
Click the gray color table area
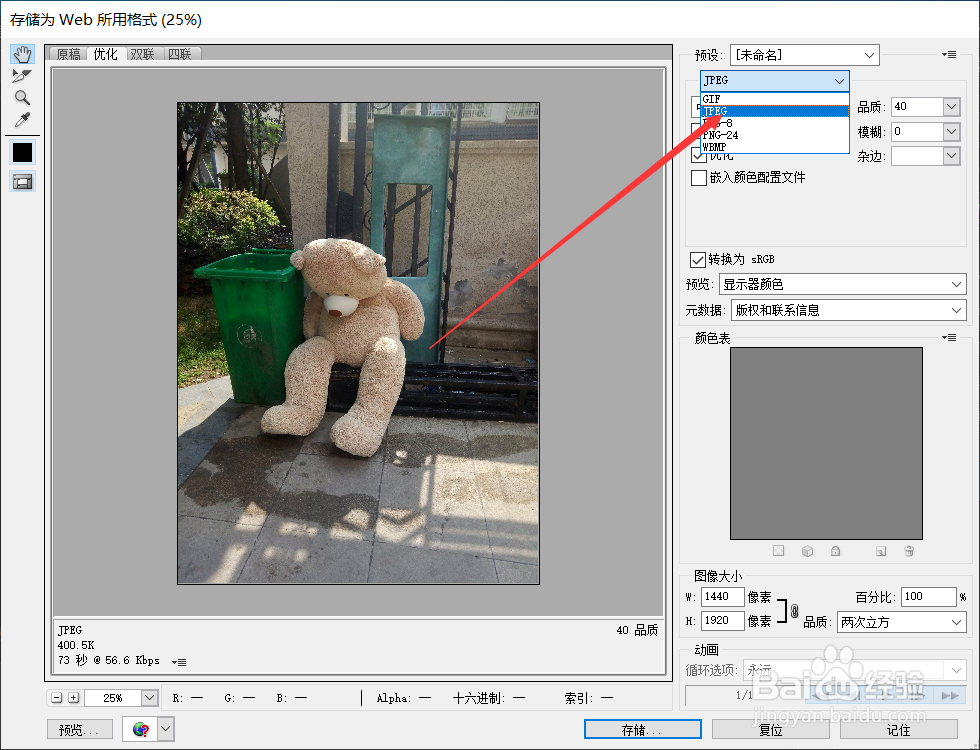coord(826,443)
